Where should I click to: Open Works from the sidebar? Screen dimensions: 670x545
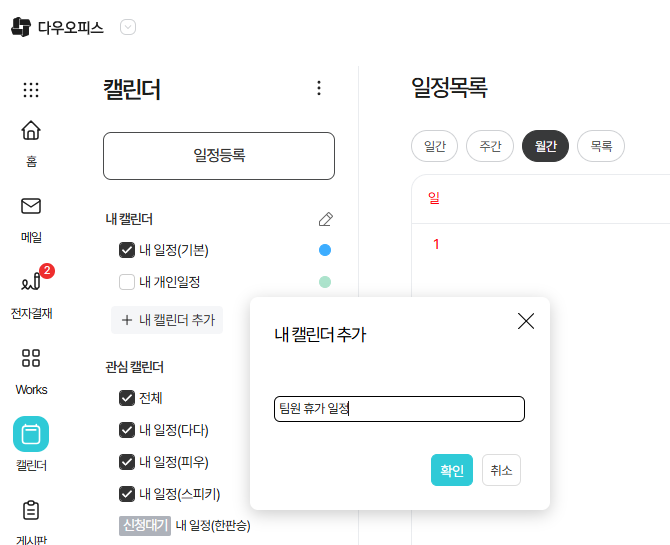pos(31,358)
